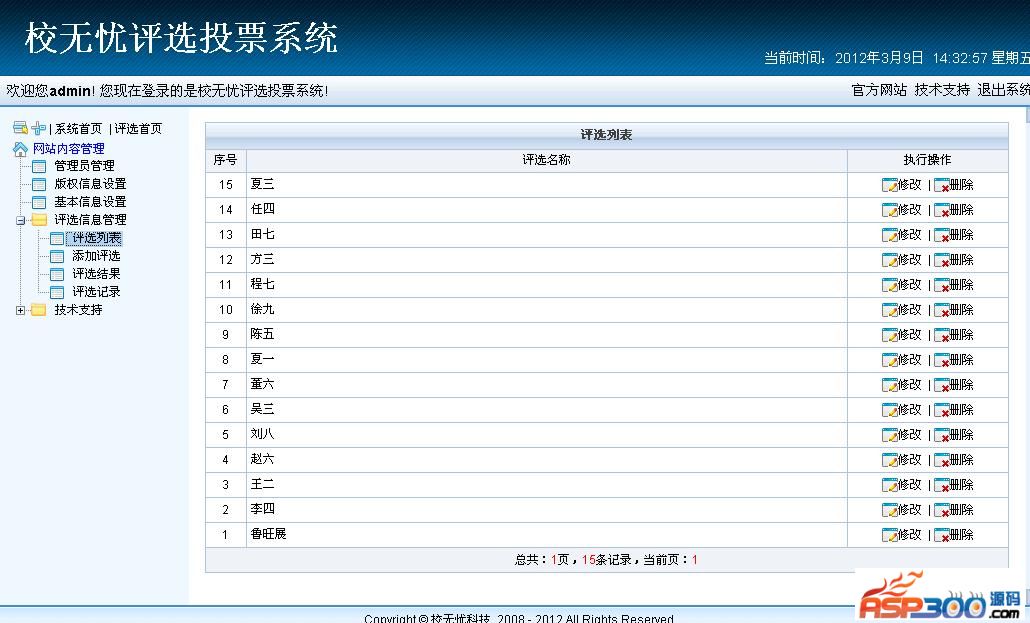Click the delete icon for row 夏一
The height and width of the screenshot is (623, 1030).
click(x=941, y=360)
